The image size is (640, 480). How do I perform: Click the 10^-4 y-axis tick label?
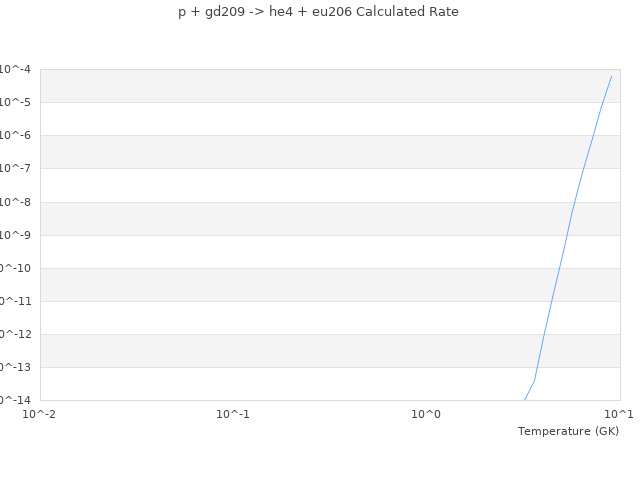15,69
